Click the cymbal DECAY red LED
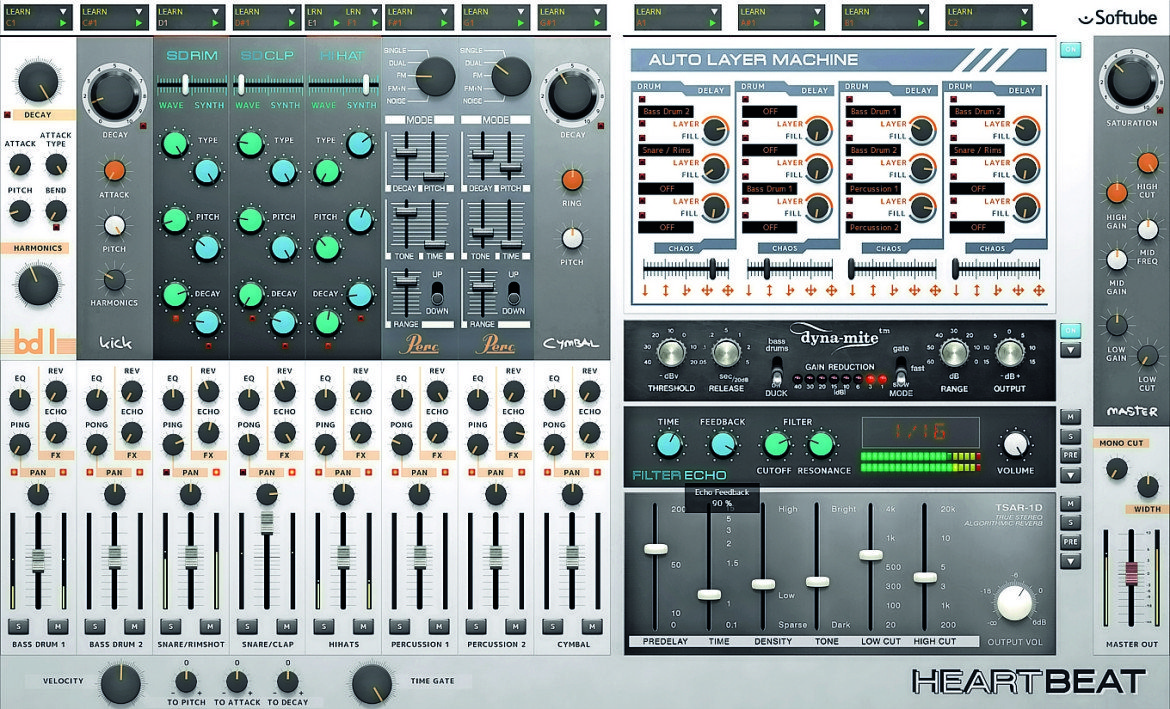This screenshot has width=1170, height=709. click(601, 125)
